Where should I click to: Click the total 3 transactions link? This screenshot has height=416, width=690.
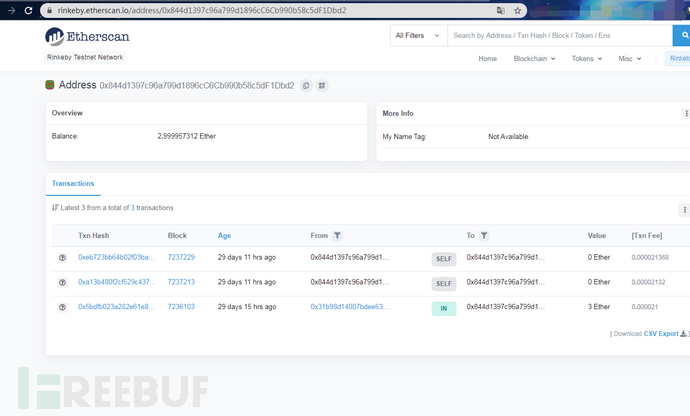132,208
